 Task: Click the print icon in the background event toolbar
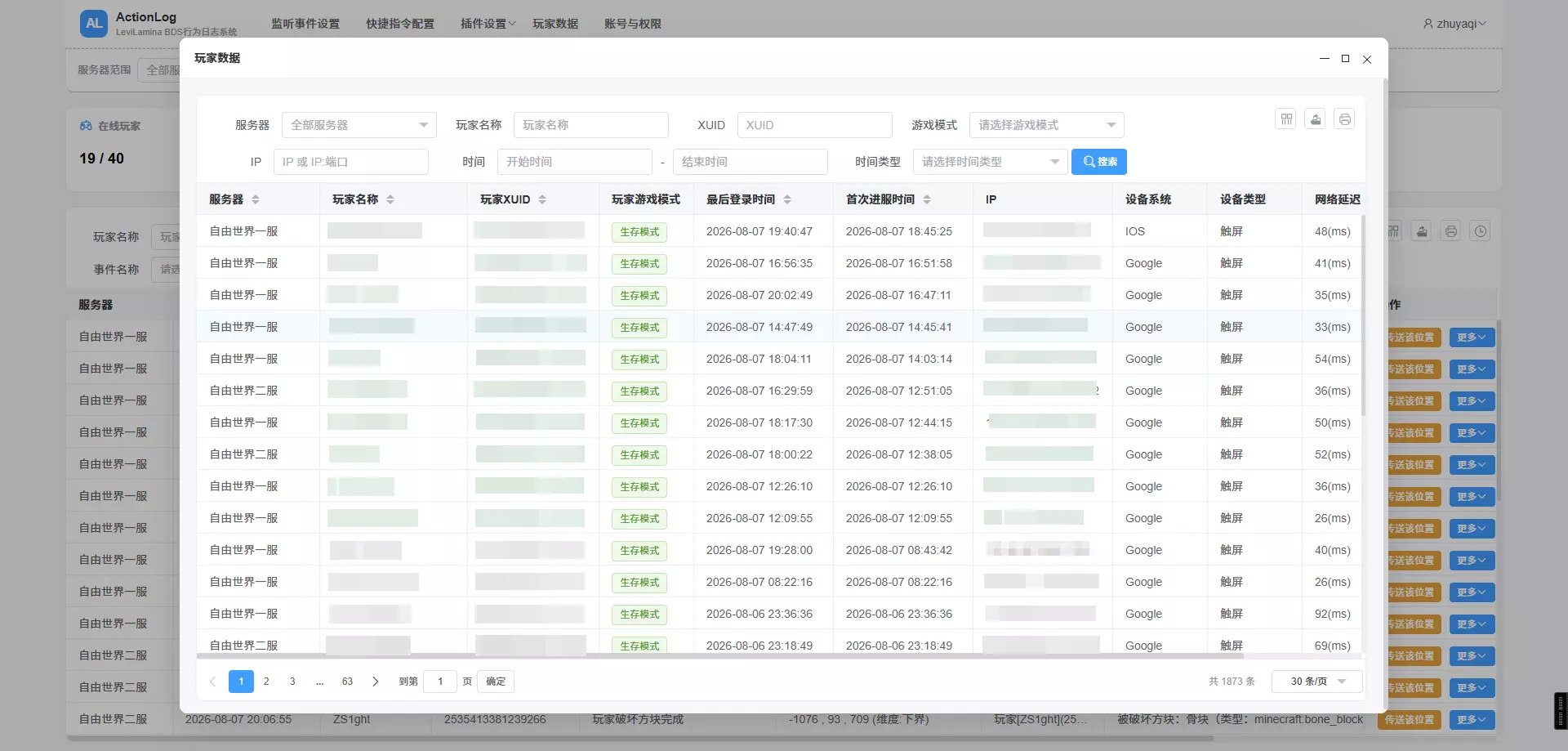click(1451, 231)
